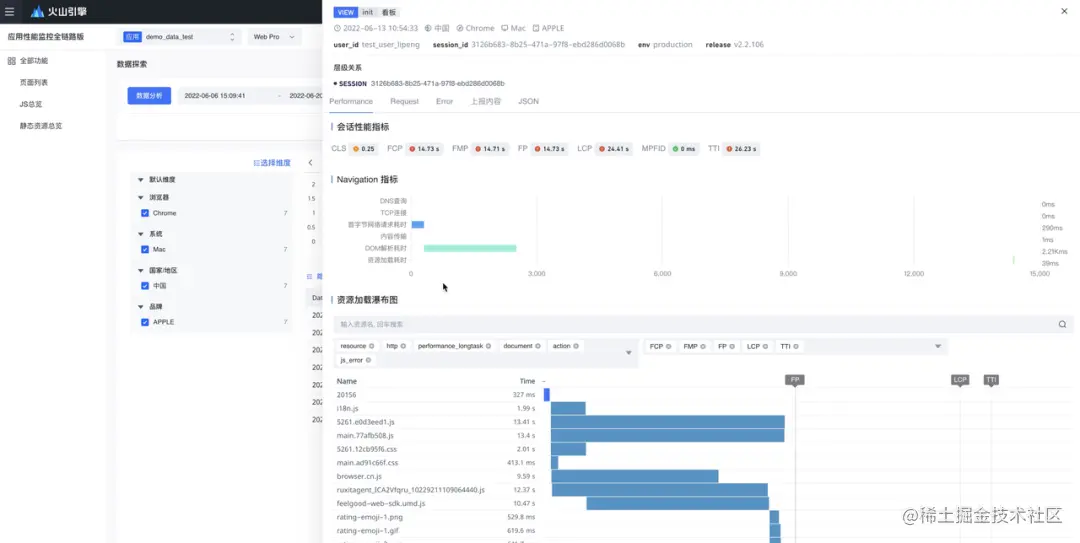The image size is (1080, 543).
Task: Toggle the Mac system checkbox
Action: 145,249
